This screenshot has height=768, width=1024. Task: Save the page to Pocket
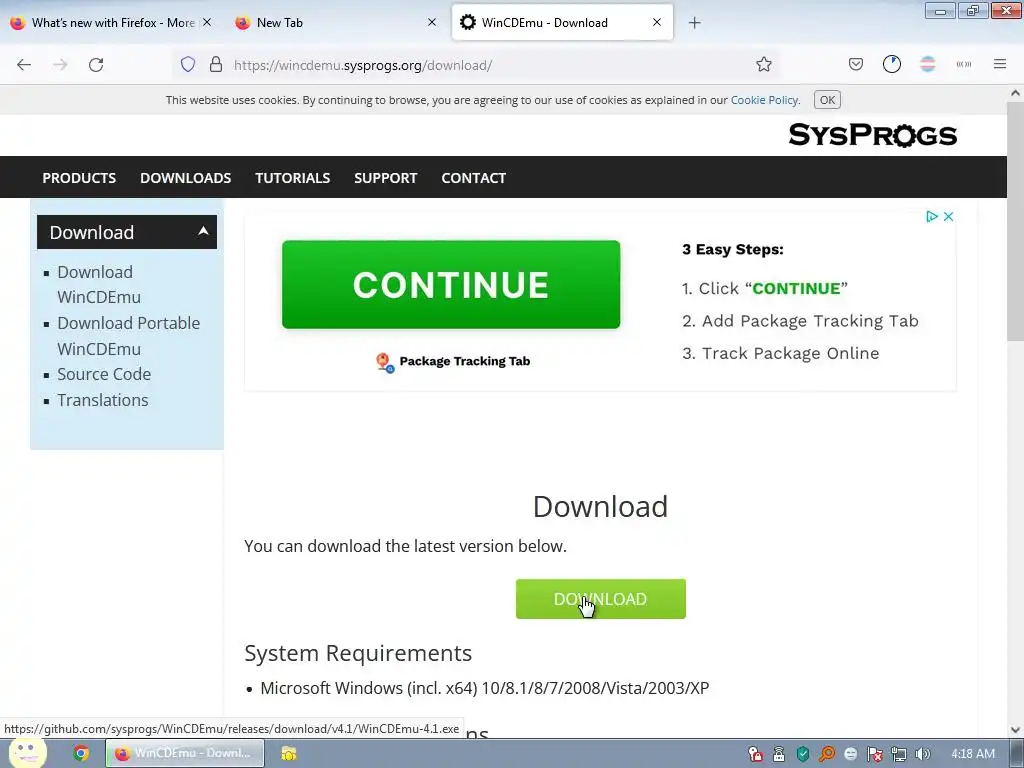point(856,64)
